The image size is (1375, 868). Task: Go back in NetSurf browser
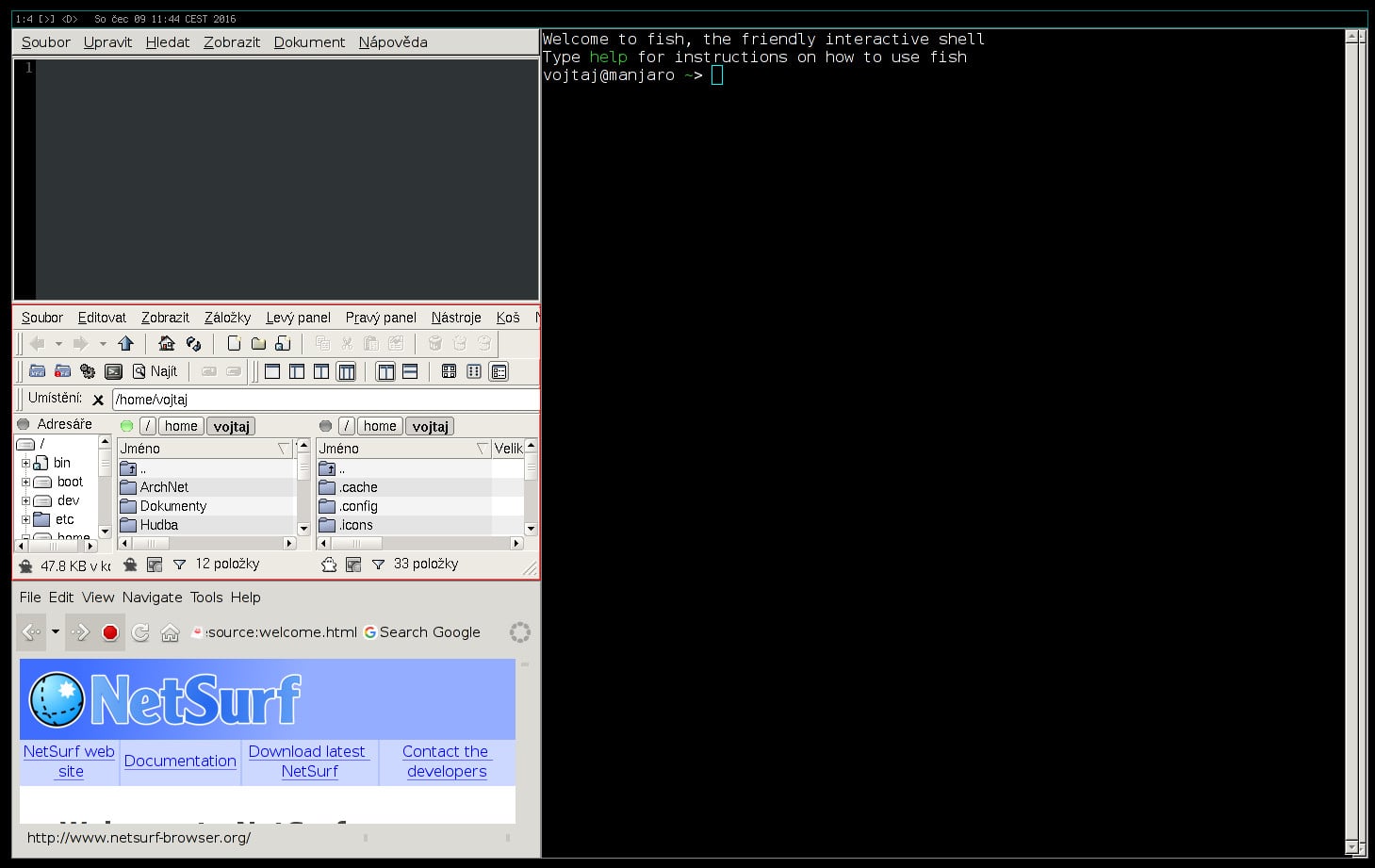(31, 632)
